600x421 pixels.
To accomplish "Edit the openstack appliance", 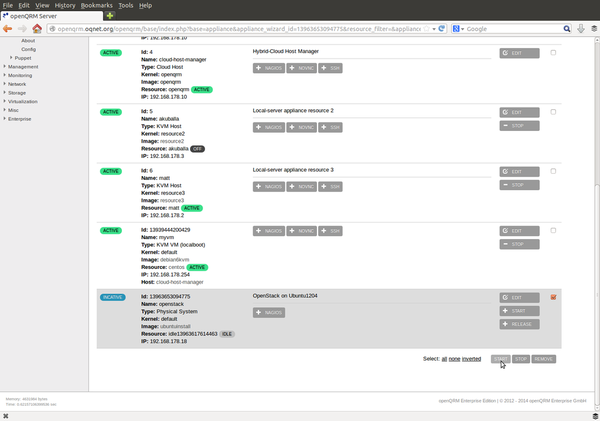I will click(x=519, y=298).
